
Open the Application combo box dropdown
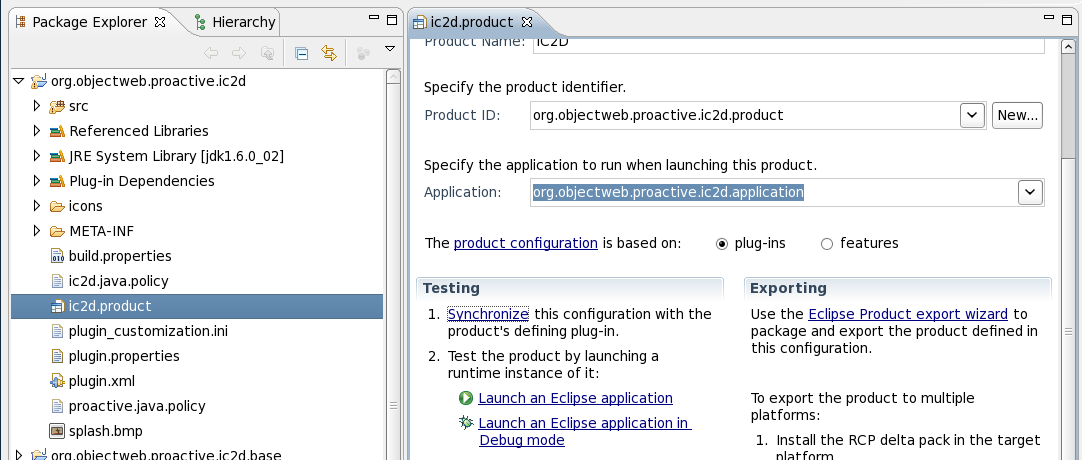(x=1030, y=192)
